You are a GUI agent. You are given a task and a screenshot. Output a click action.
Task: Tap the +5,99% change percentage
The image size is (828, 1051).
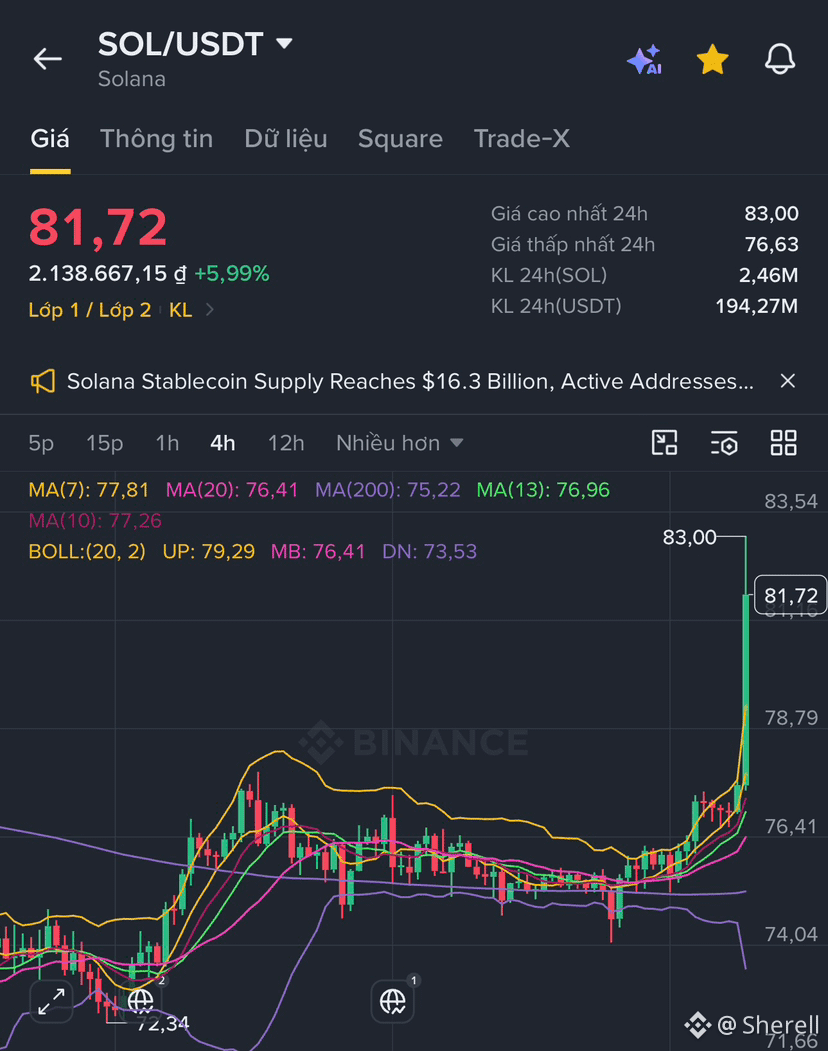point(231,273)
